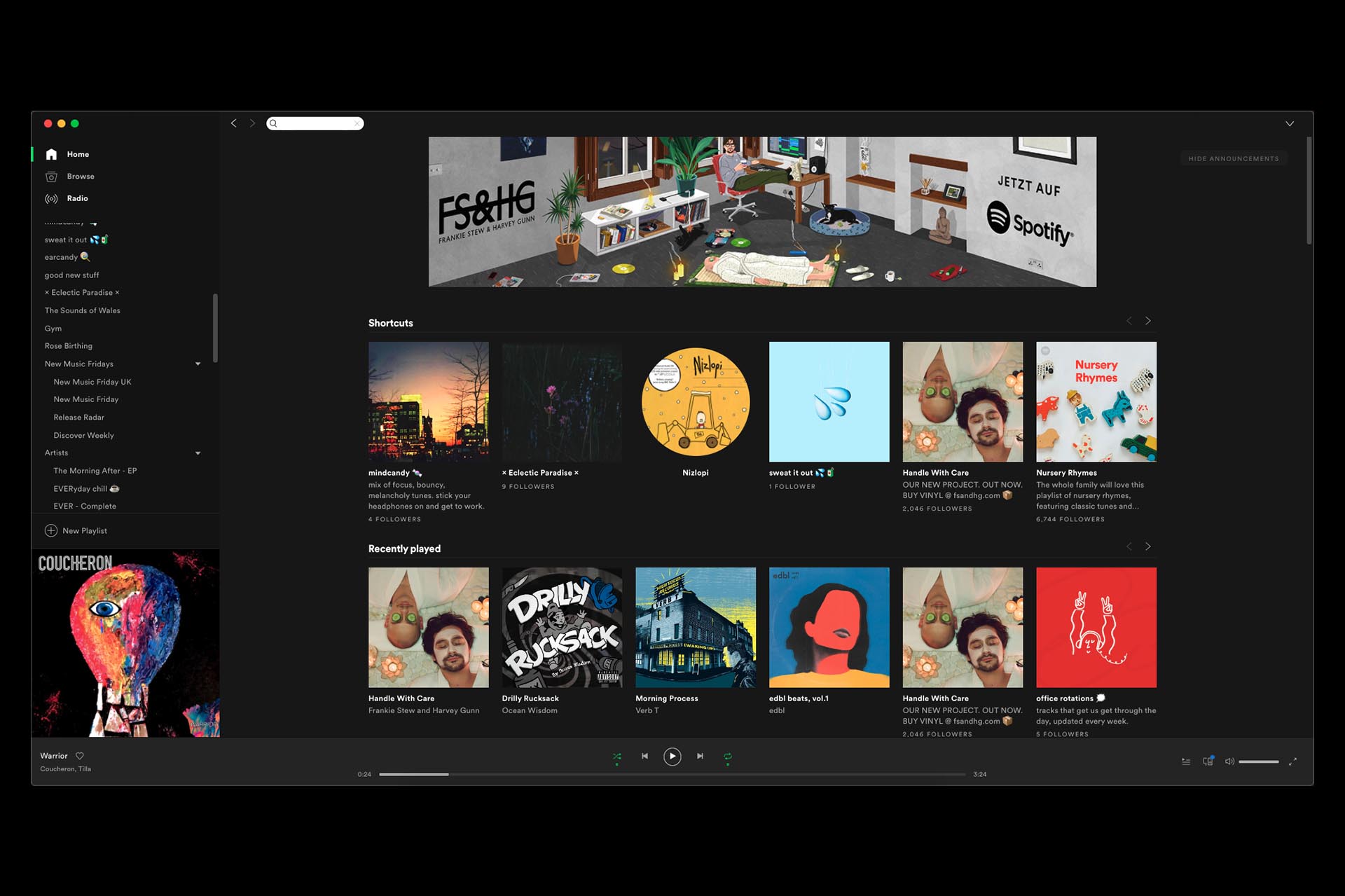The image size is (1345, 896).
Task: Open the Morning Process album cover
Action: [x=696, y=627]
